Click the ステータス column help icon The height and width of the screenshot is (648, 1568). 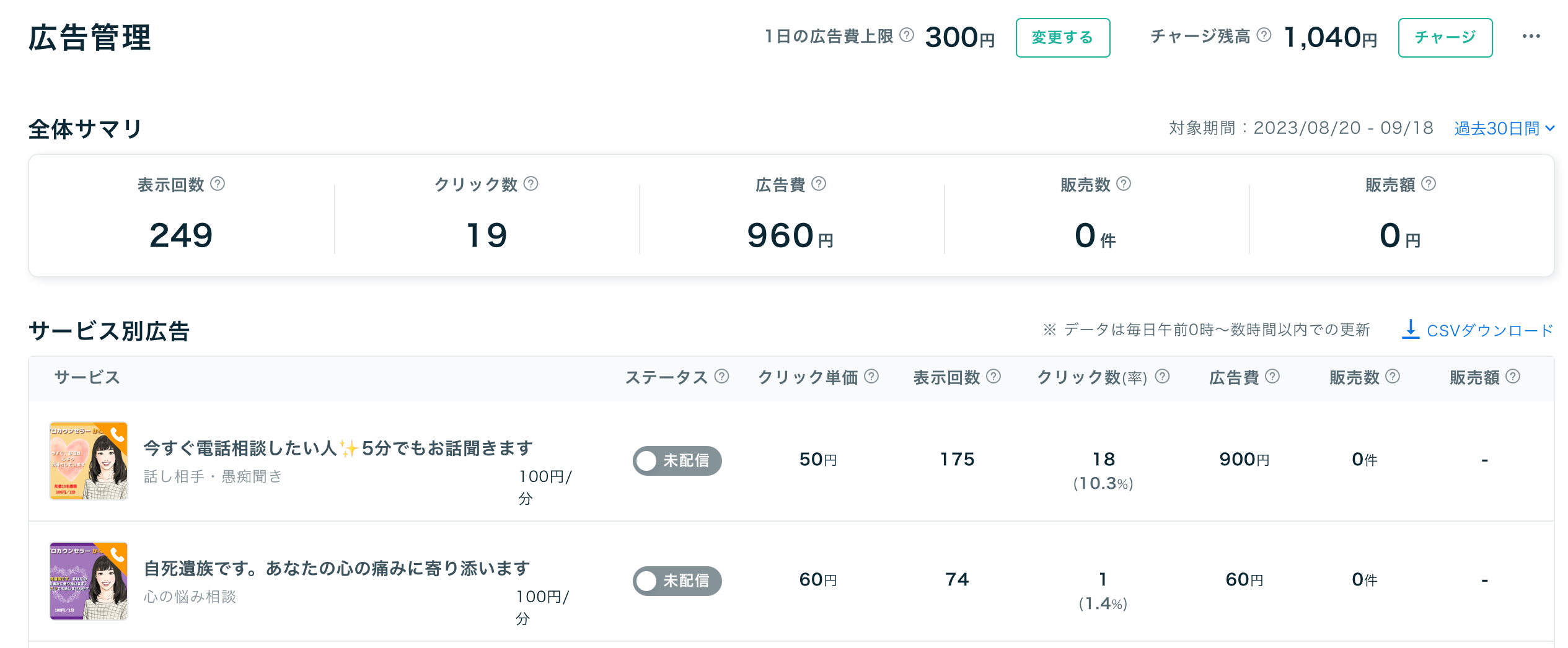click(721, 377)
